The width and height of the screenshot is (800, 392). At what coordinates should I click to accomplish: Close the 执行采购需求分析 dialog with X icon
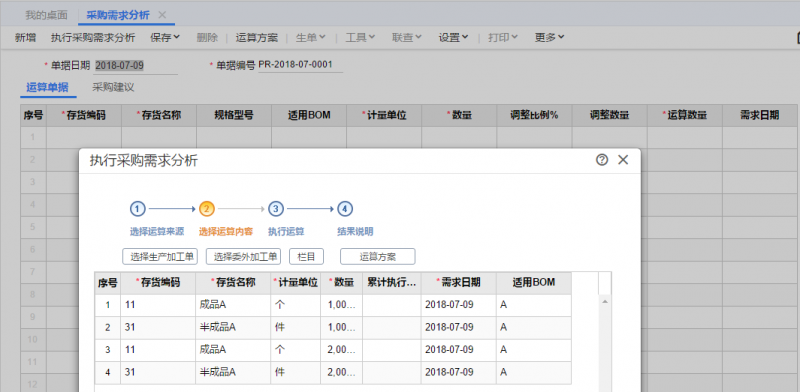pos(622,160)
